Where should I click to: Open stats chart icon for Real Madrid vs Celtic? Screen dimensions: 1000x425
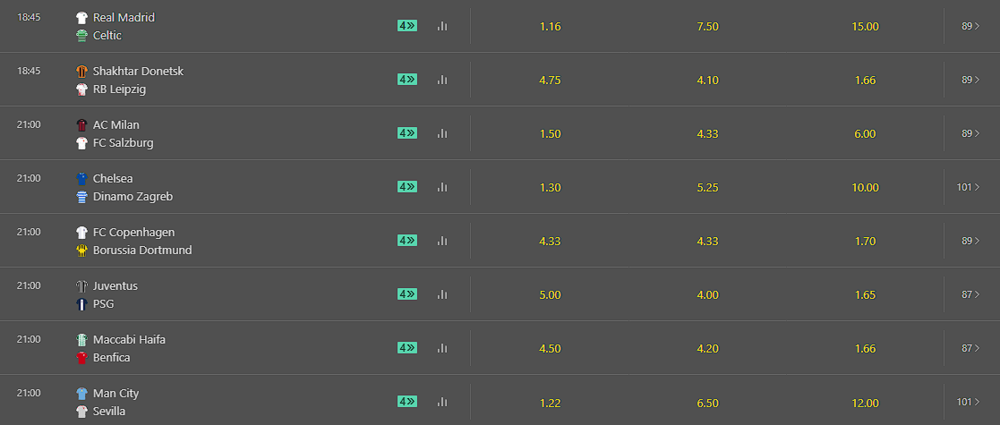point(442,26)
